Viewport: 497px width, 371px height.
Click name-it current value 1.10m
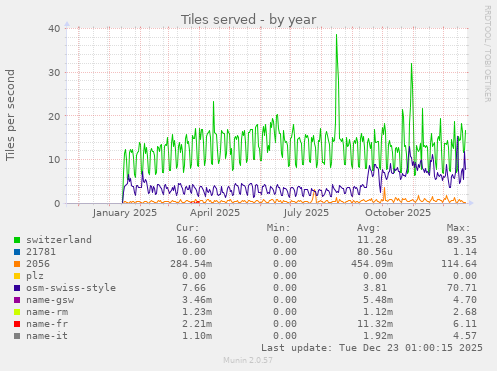tap(197, 336)
